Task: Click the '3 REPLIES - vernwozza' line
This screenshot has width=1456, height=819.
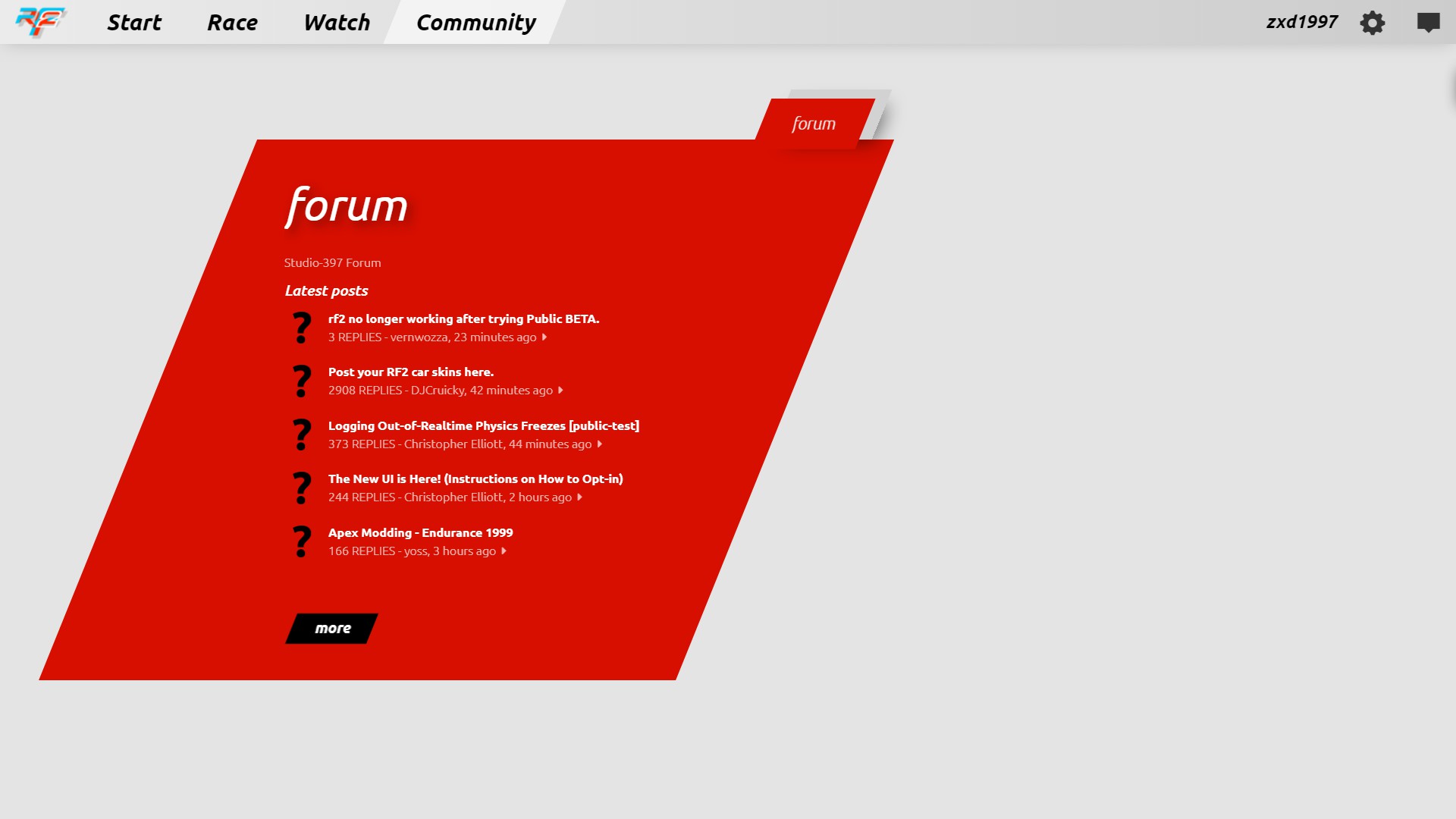Action: pyautogui.click(x=432, y=337)
